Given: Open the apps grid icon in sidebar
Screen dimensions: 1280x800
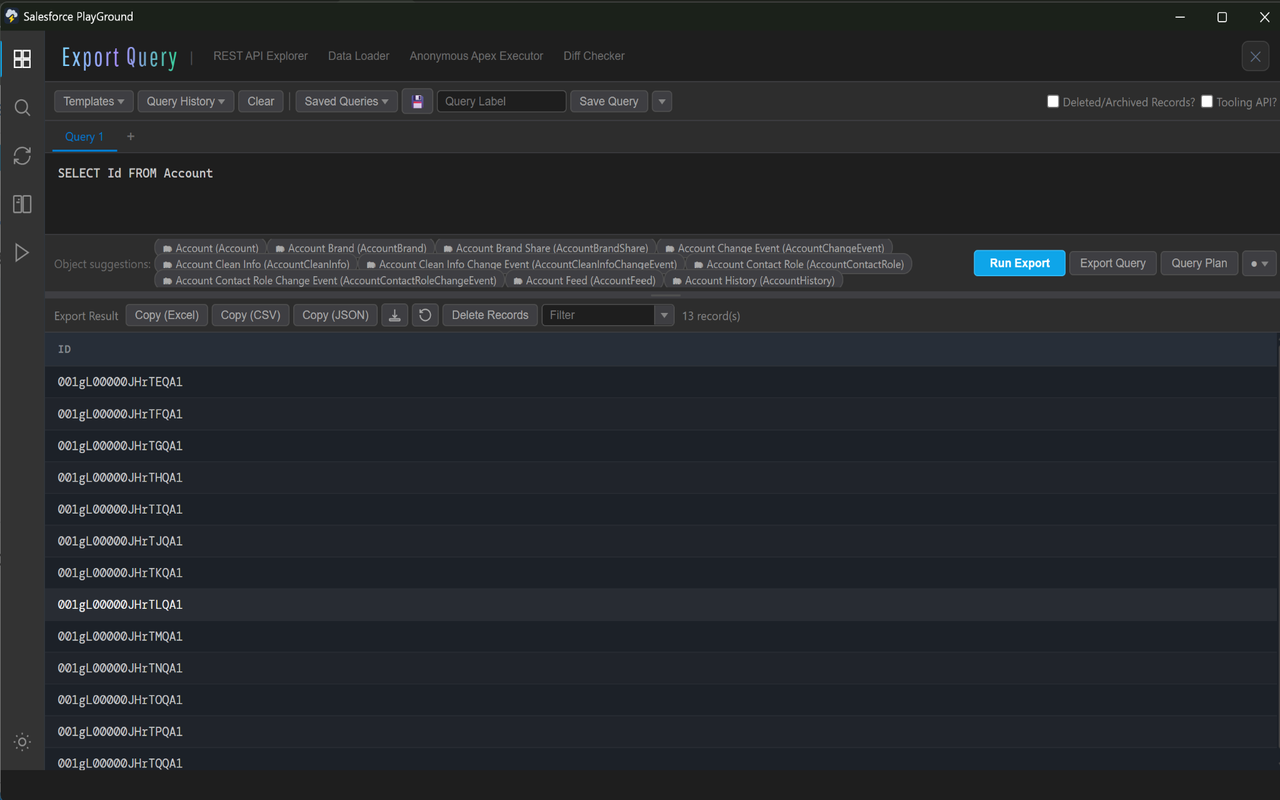Looking at the screenshot, I should point(22,59).
